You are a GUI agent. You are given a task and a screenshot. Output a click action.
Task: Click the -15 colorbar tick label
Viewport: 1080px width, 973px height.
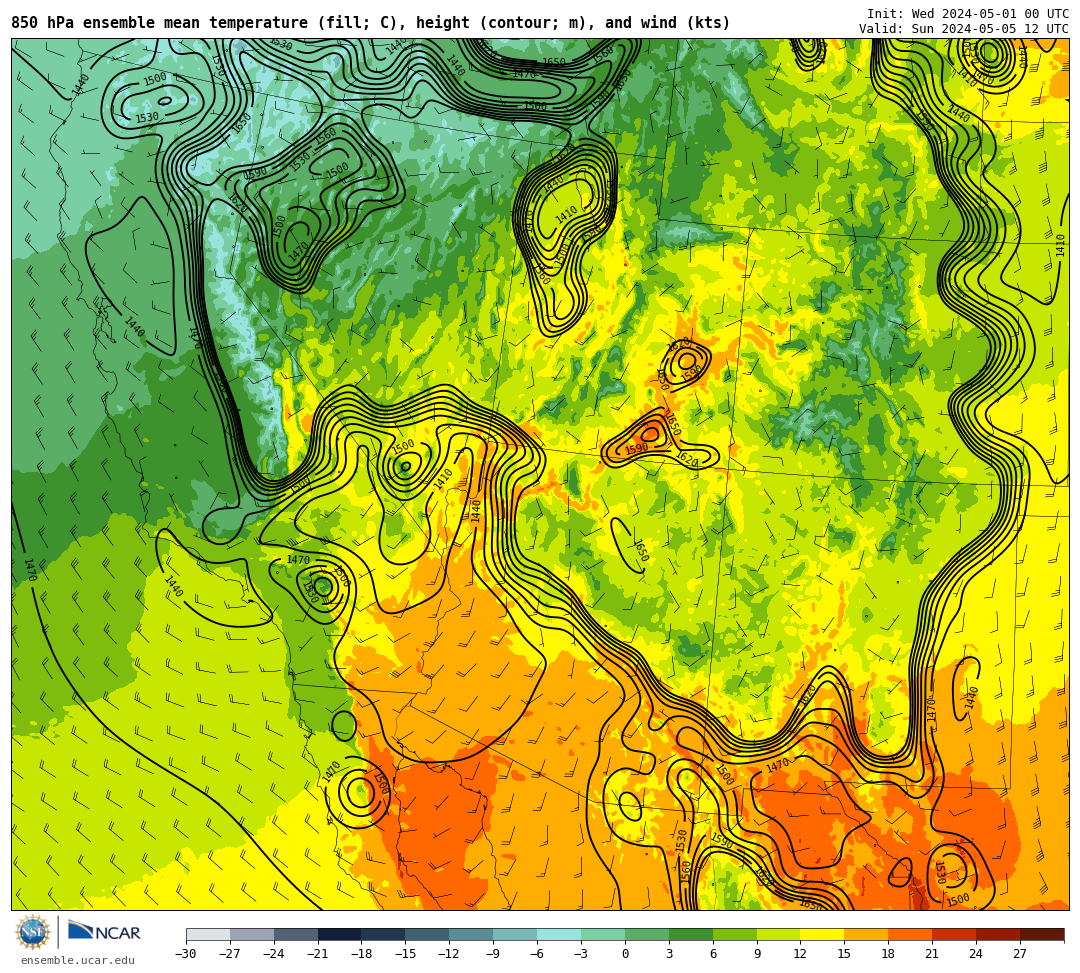click(x=406, y=954)
